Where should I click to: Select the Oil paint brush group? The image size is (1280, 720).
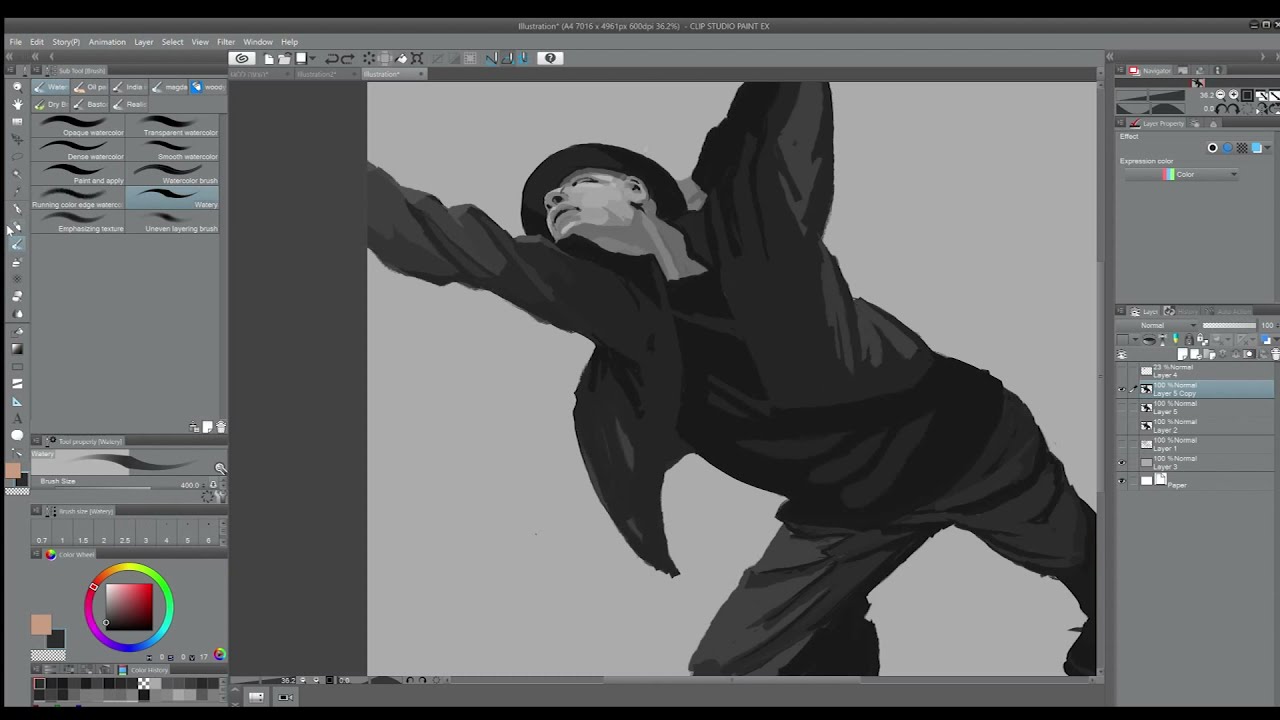[91, 87]
